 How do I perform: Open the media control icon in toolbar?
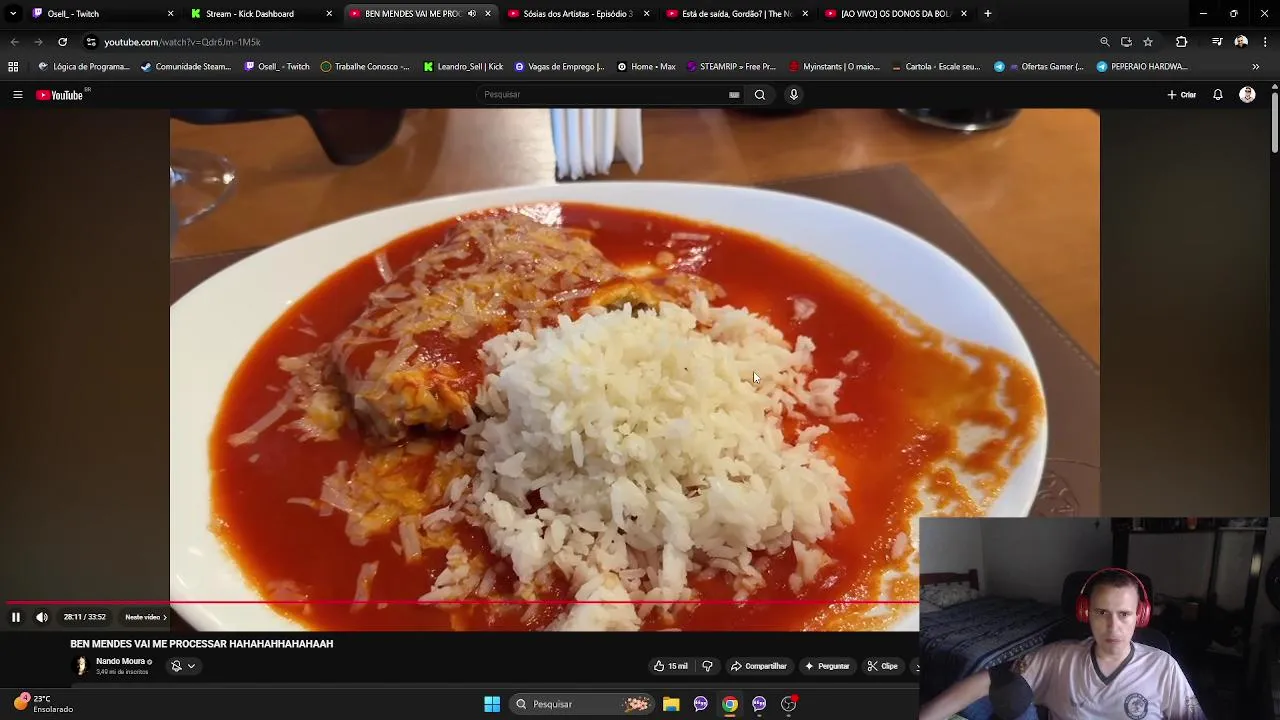(x=1217, y=42)
